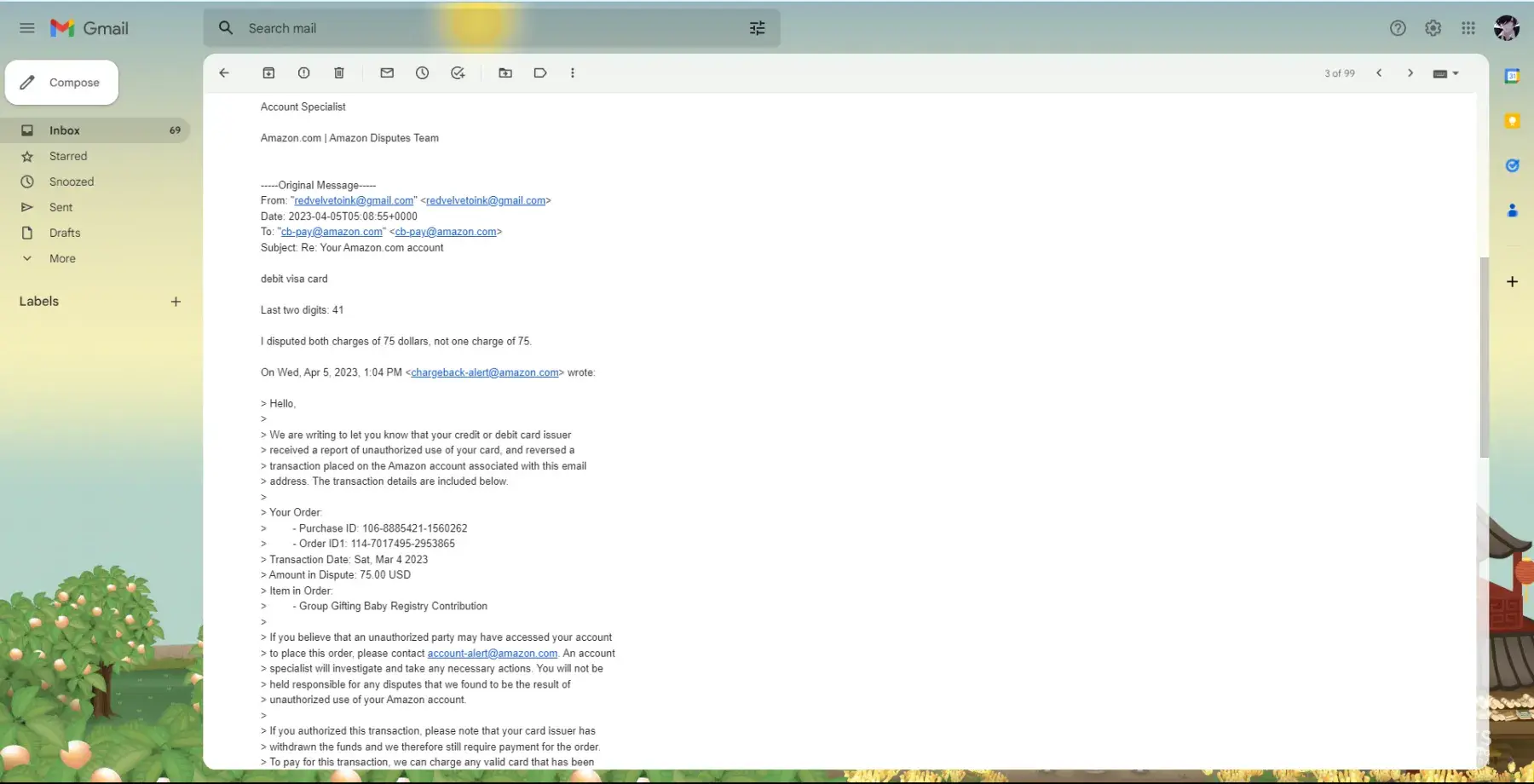This screenshot has width=1534, height=784.
Task: Click the account-alert@amazon.com link
Action: [x=492, y=654]
